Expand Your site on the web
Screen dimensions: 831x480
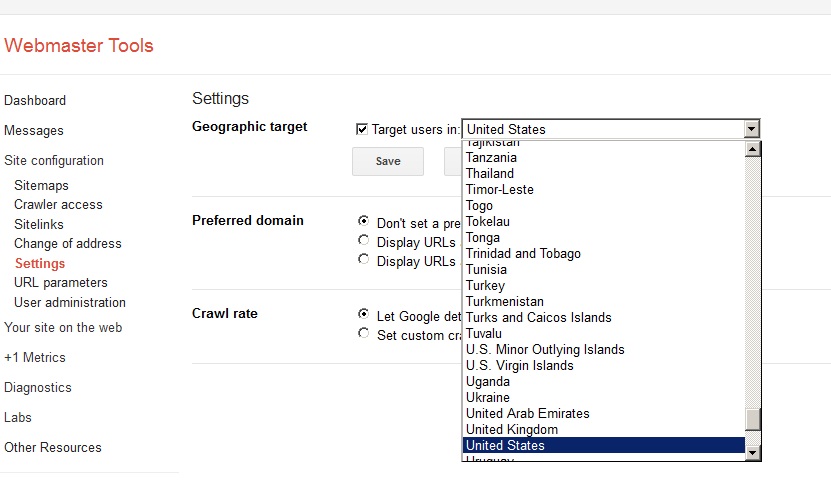pos(63,327)
